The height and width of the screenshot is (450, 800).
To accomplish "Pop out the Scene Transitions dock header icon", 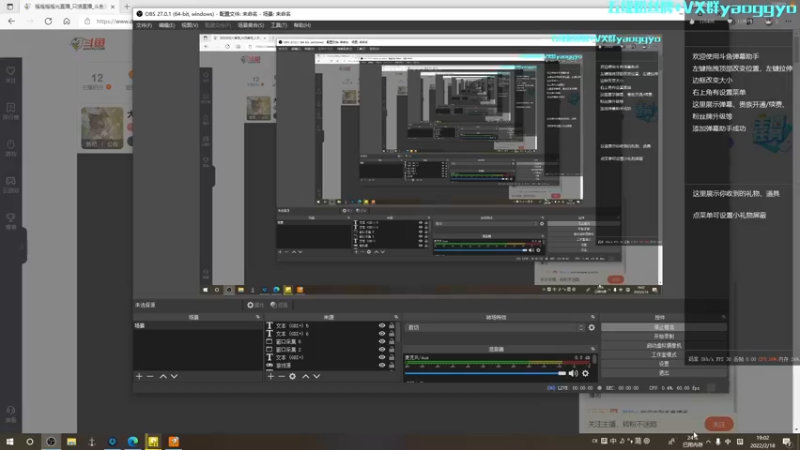I will point(593,317).
